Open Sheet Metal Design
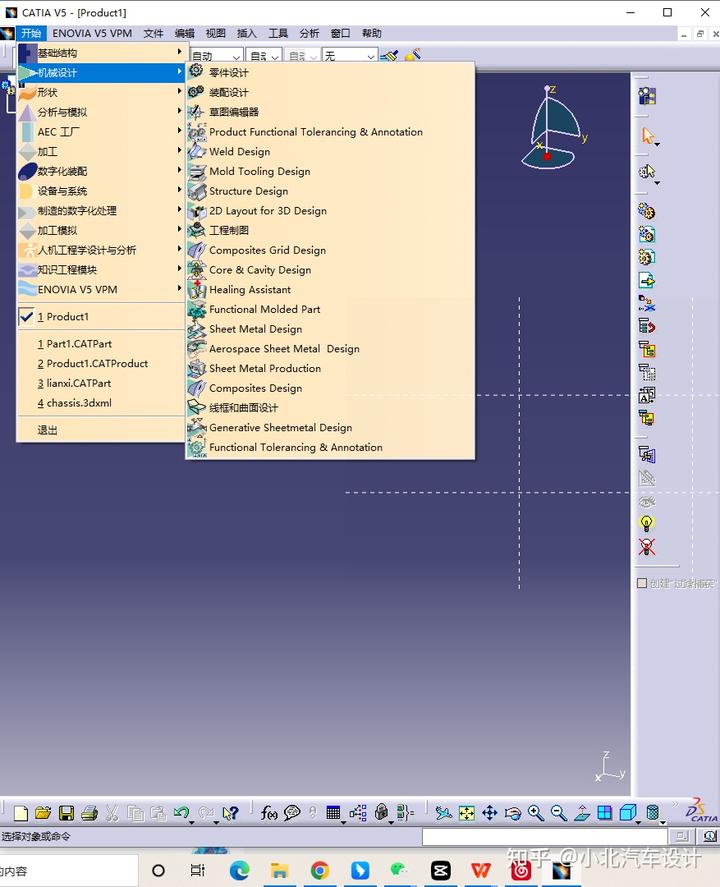The image size is (720, 887). 330,329
